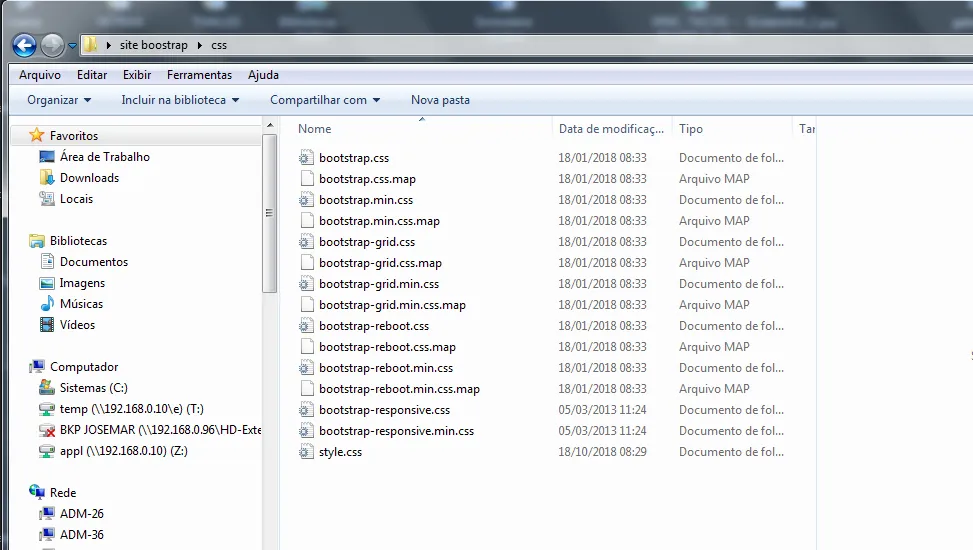The width and height of the screenshot is (973, 550).
Task: Sort by 'Data de modificaç...' column header
Action: coord(611,128)
